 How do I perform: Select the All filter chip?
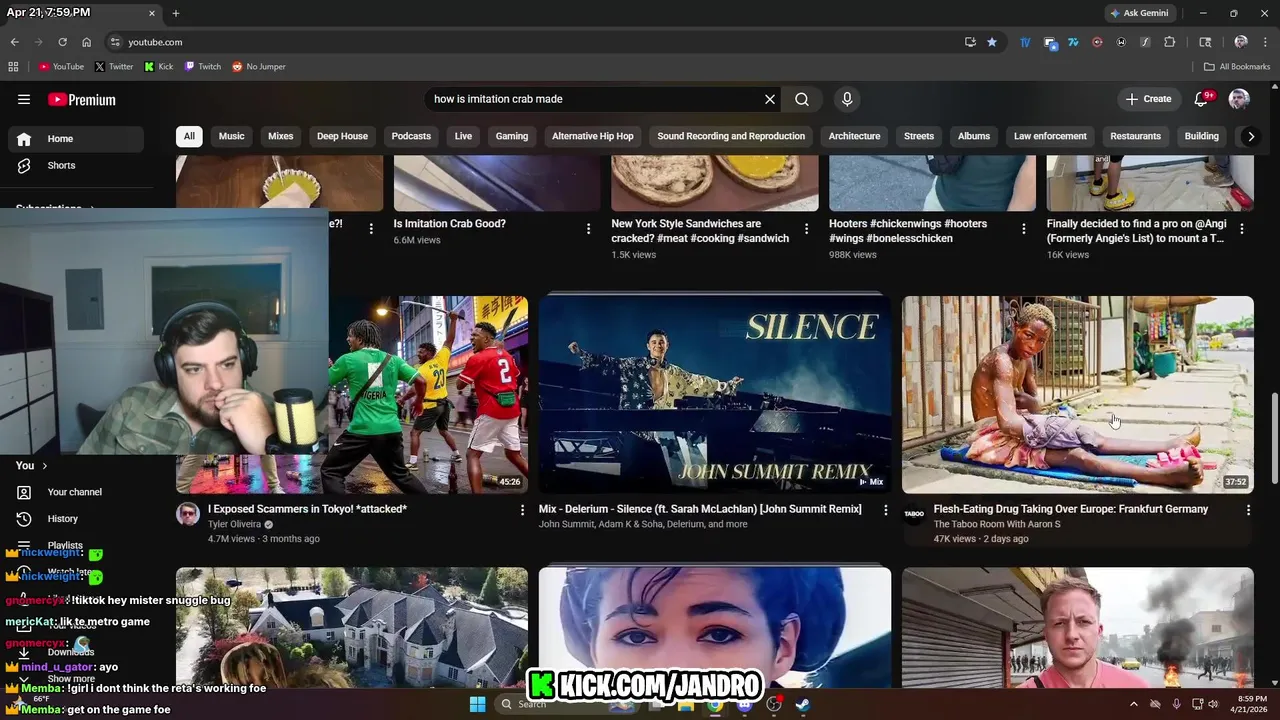pos(189,136)
